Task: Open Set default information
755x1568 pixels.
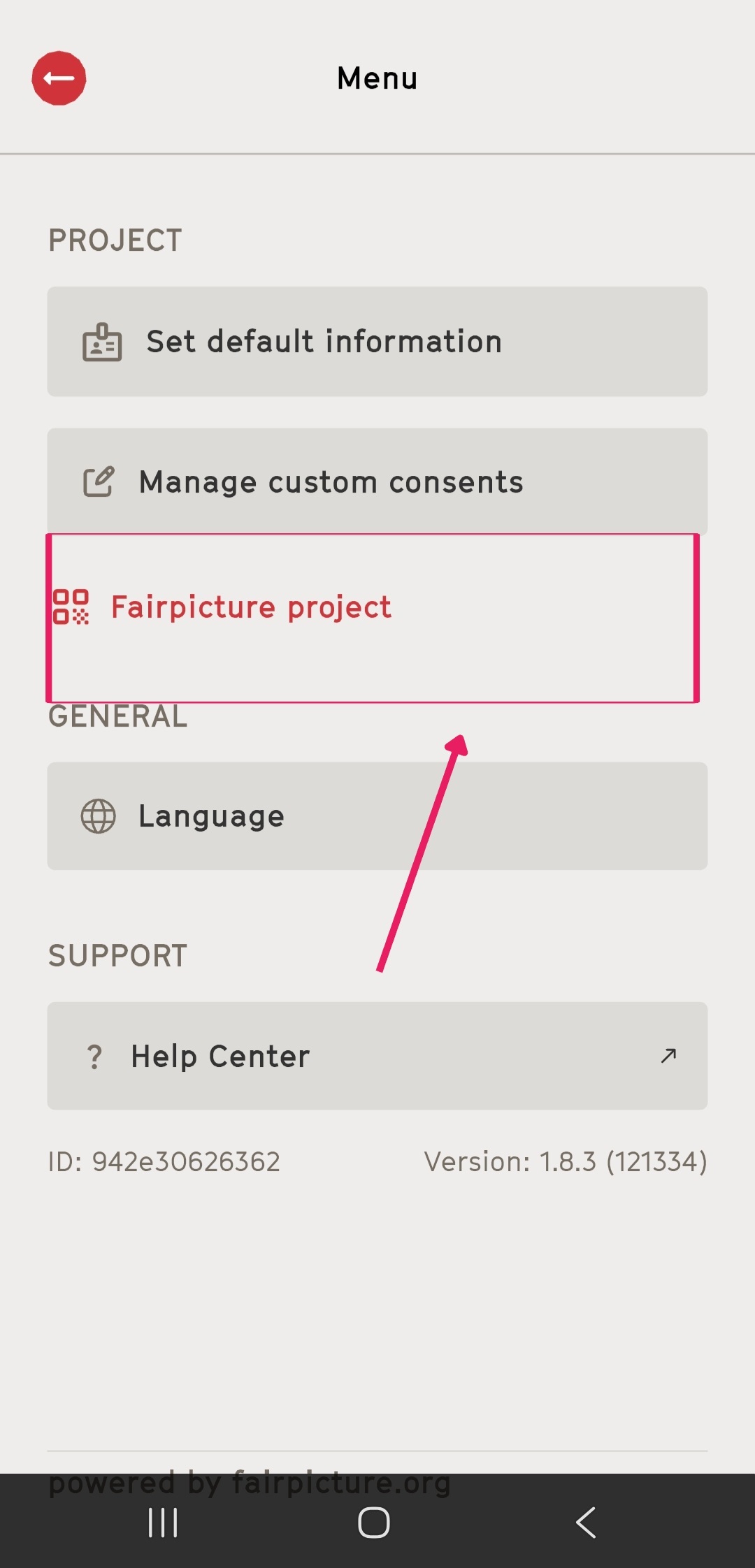Action: click(x=377, y=342)
